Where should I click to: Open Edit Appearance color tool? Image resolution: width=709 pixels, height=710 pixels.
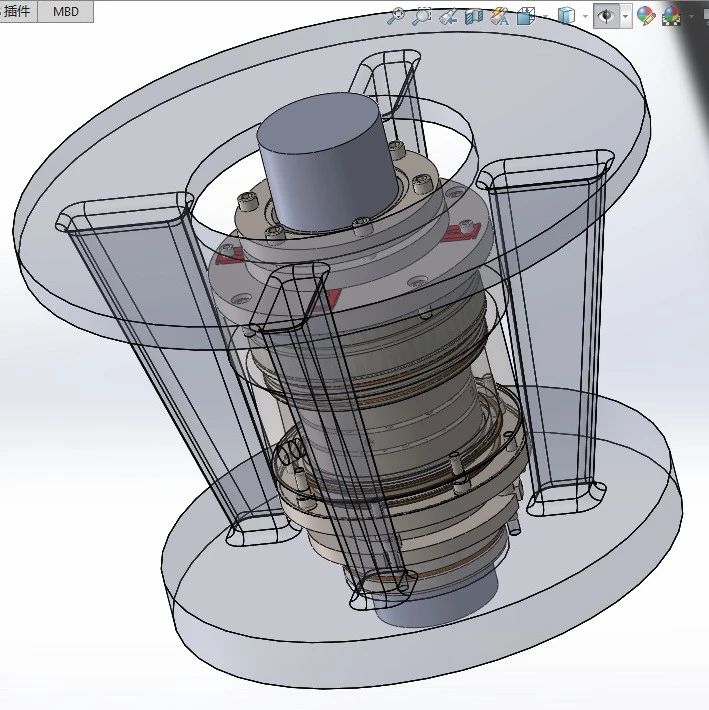click(646, 16)
